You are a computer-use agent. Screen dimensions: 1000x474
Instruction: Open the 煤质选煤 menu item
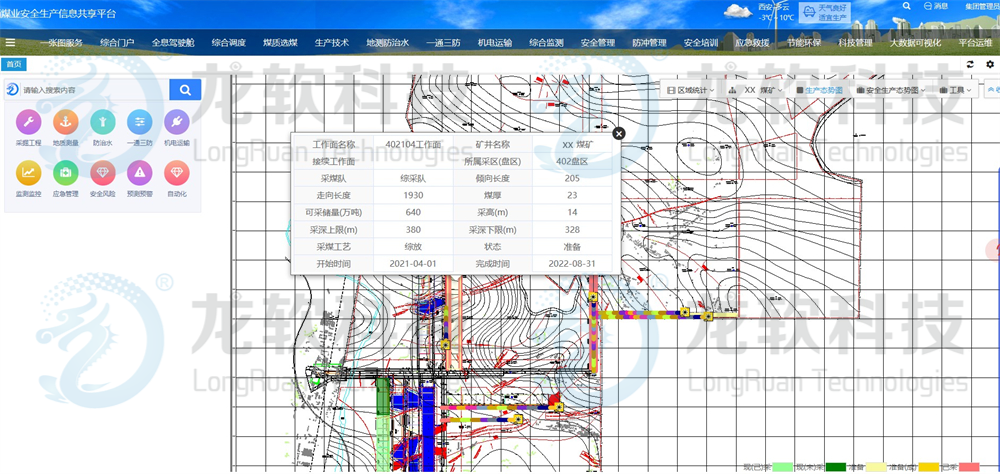(280, 43)
